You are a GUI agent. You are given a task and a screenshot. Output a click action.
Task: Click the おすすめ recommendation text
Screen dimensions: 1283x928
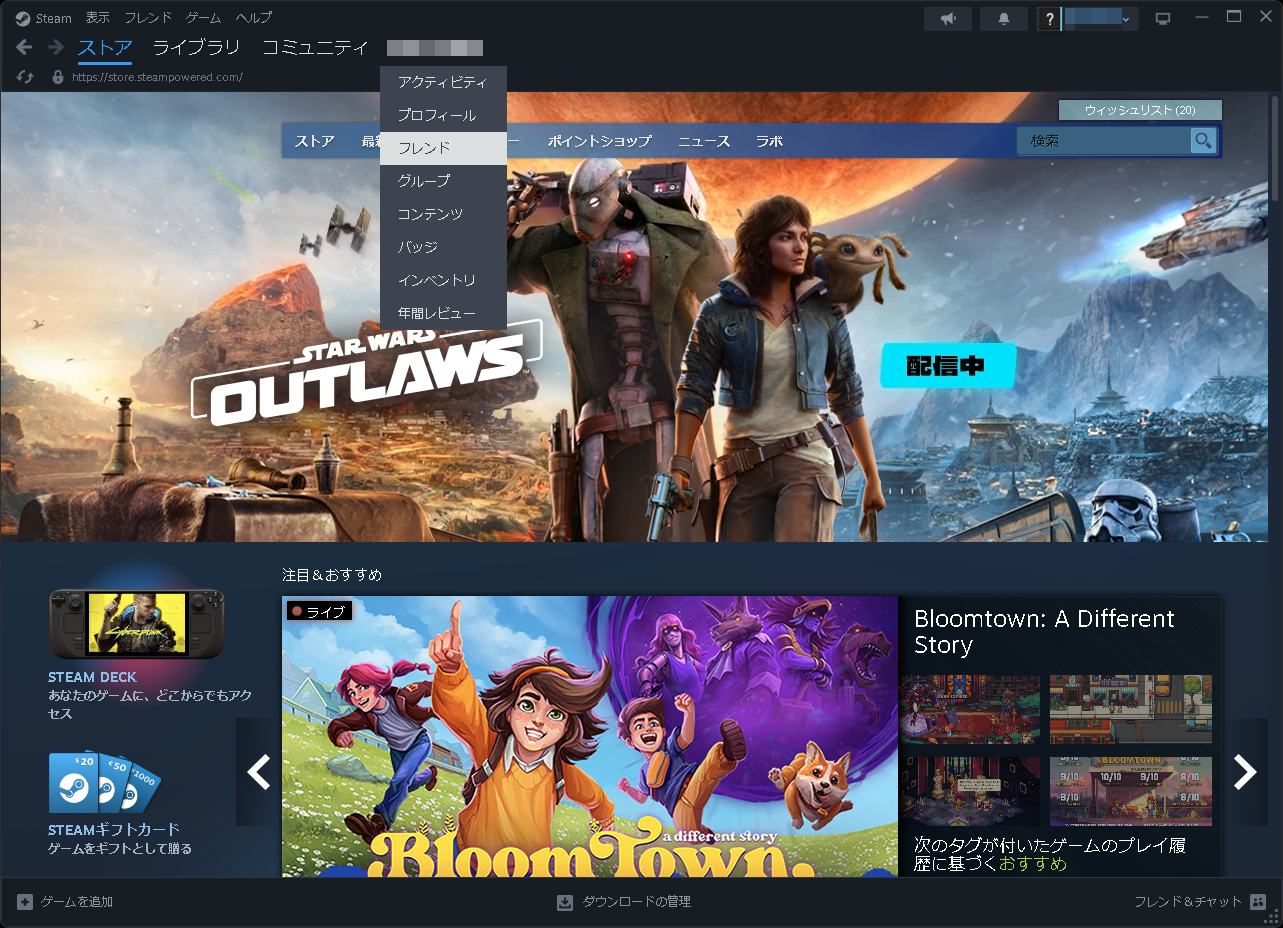(1033, 864)
